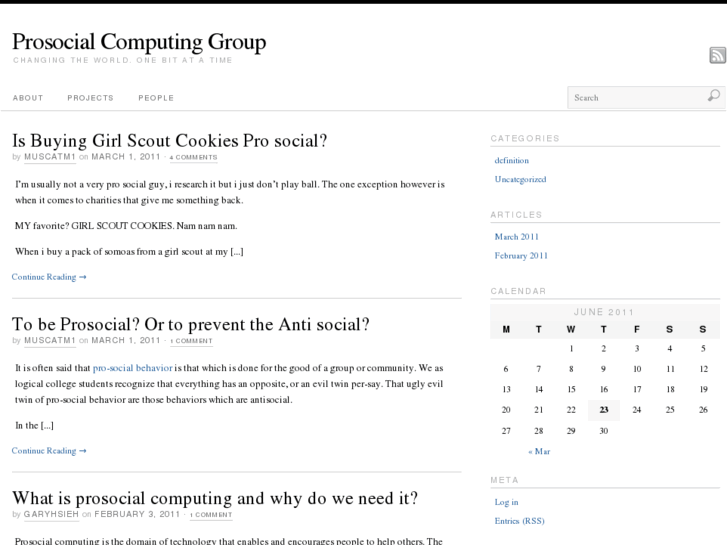This screenshot has height=545, width=727.
Task: Open the People menu item
Action: pos(156,98)
